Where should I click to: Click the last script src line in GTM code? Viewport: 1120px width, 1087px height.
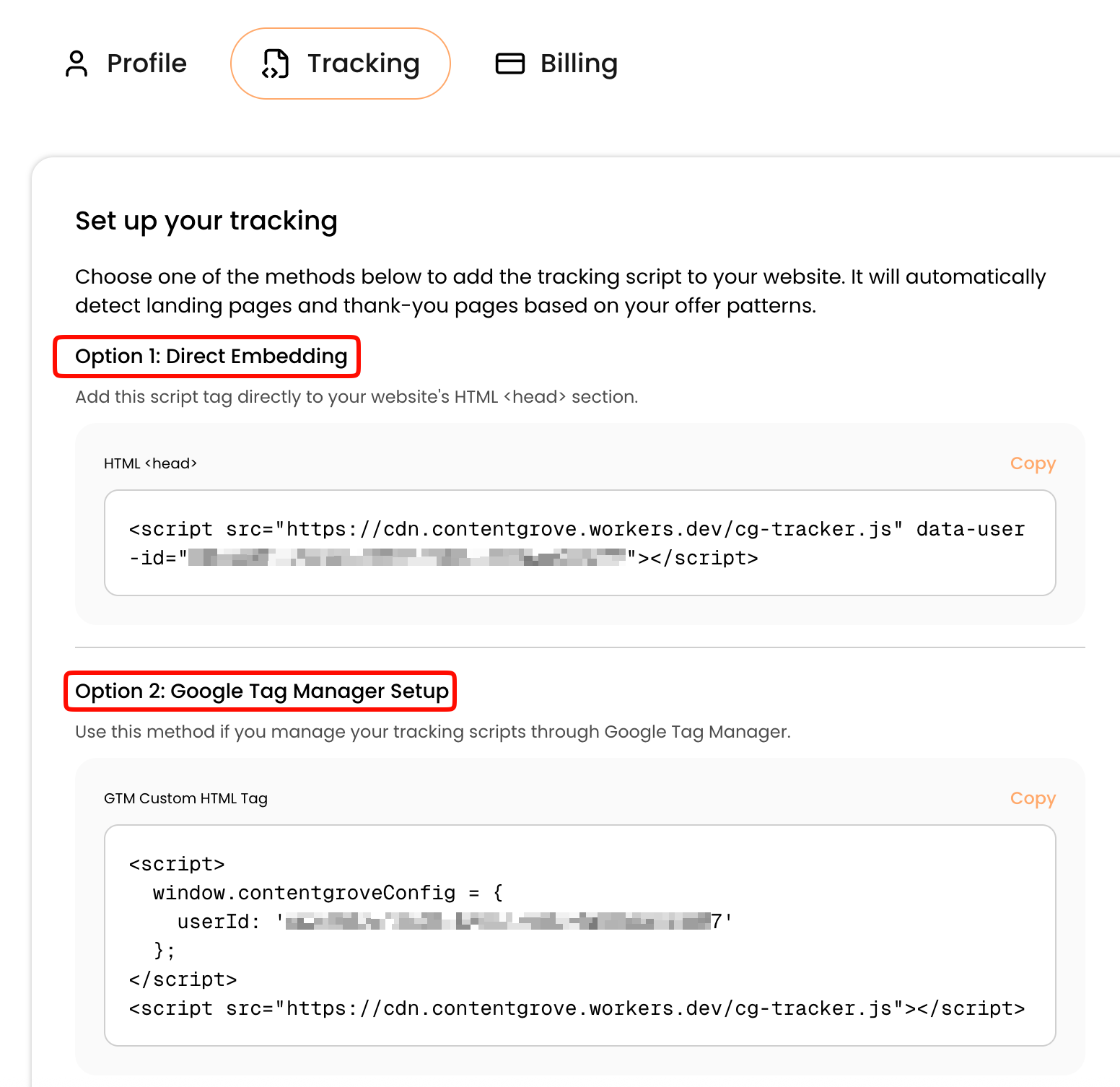[x=577, y=1008]
